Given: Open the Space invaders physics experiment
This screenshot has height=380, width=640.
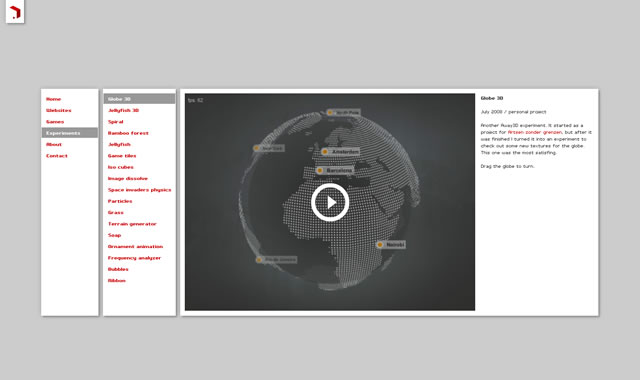Looking at the screenshot, I should coord(140,190).
